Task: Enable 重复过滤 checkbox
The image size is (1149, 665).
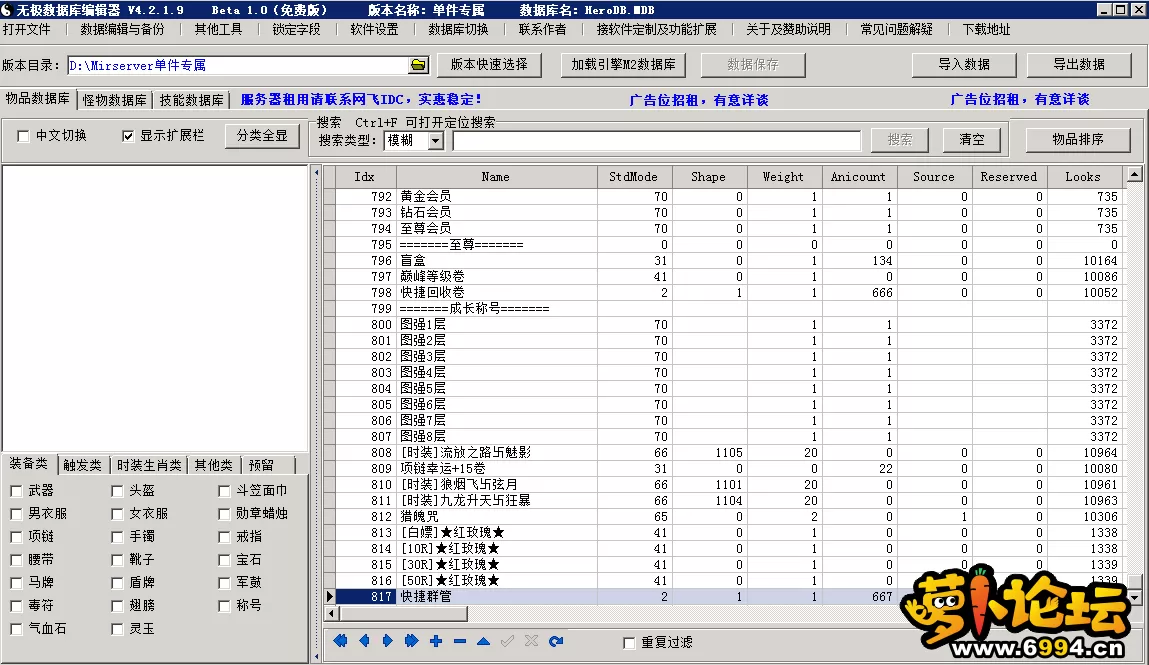Action: 629,642
